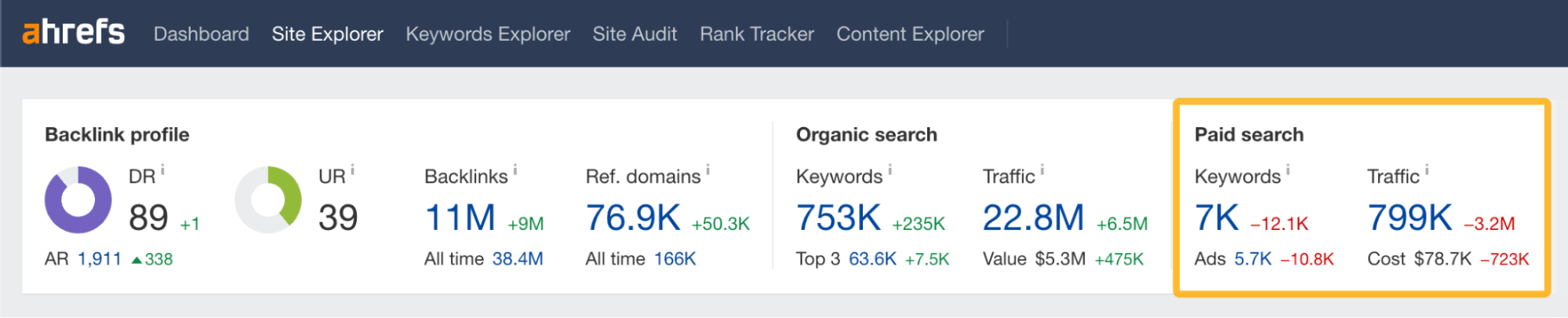Click the UR score 39
The height and width of the screenshot is (318, 1568).
(x=338, y=218)
